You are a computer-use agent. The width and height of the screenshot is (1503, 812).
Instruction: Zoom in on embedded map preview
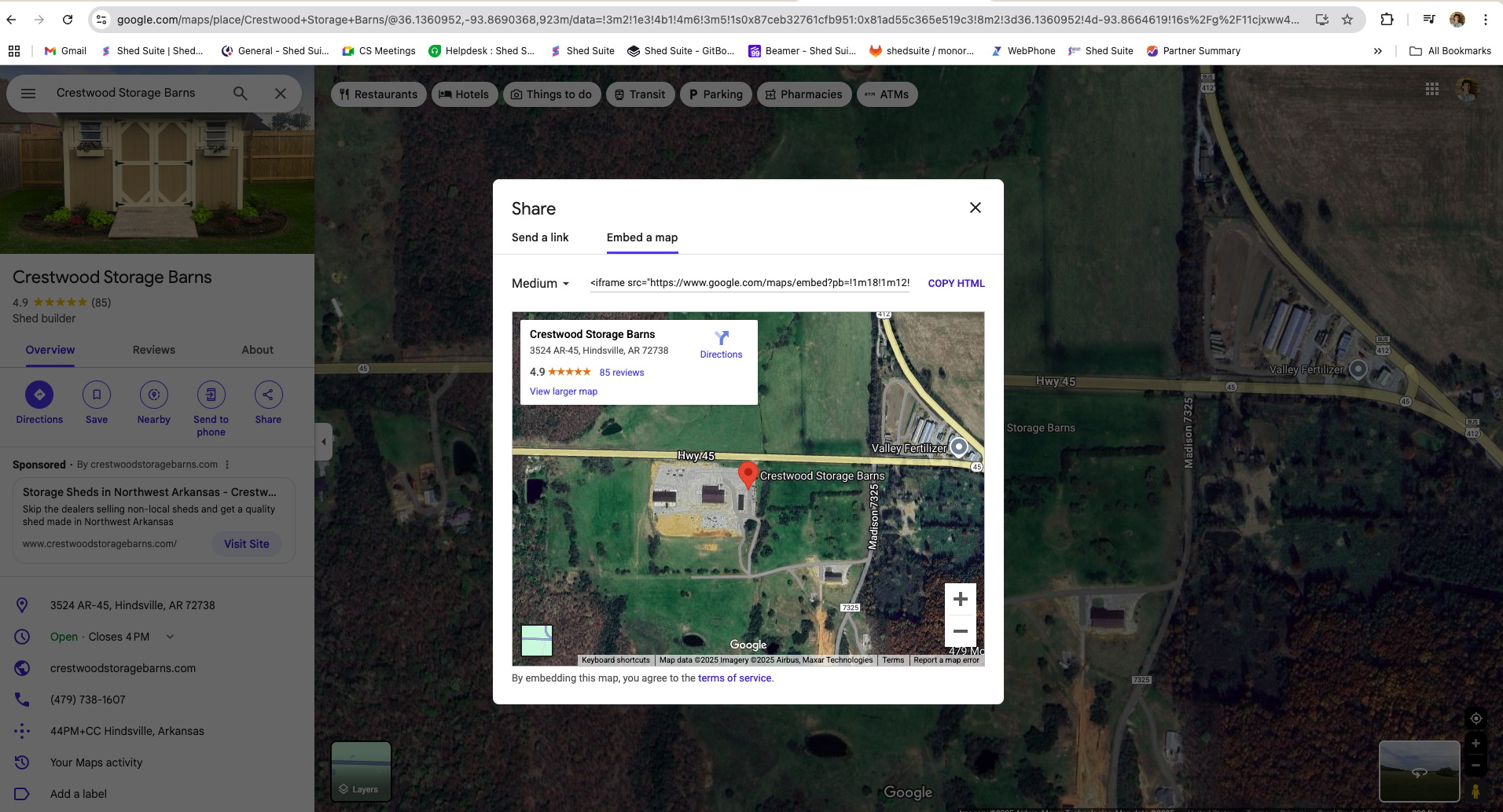pyautogui.click(x=960, y=599)
